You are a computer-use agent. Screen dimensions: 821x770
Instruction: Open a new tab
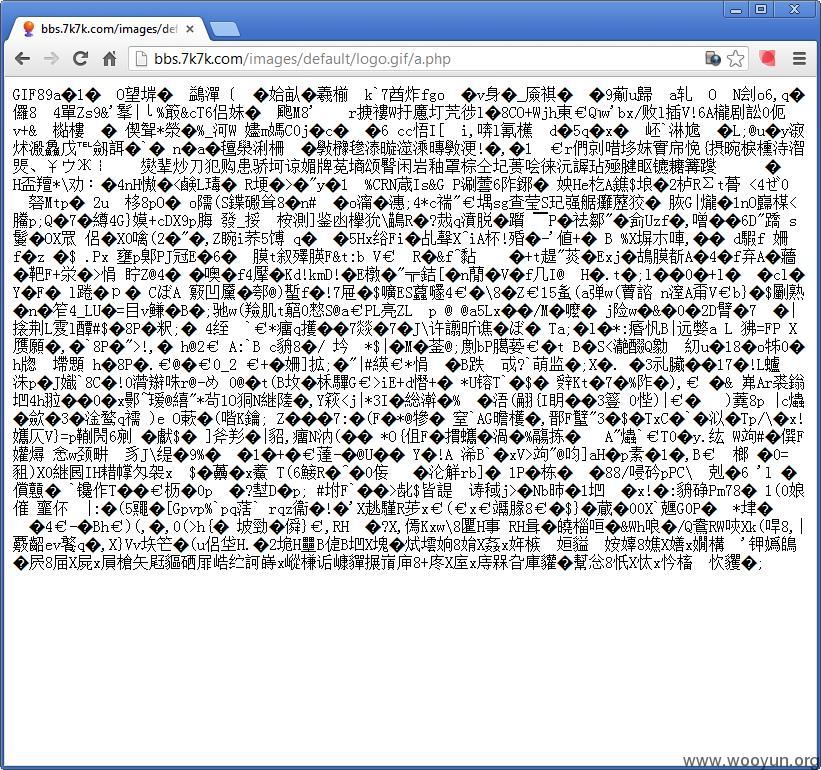225,30
